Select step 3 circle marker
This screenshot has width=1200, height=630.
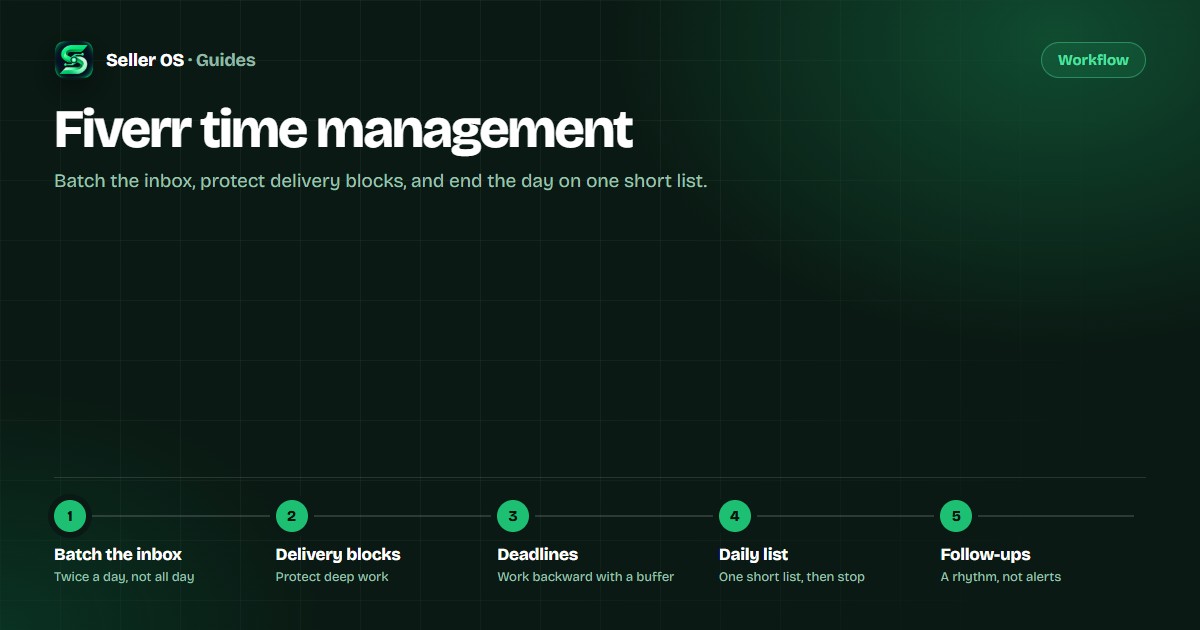(513, 516)
